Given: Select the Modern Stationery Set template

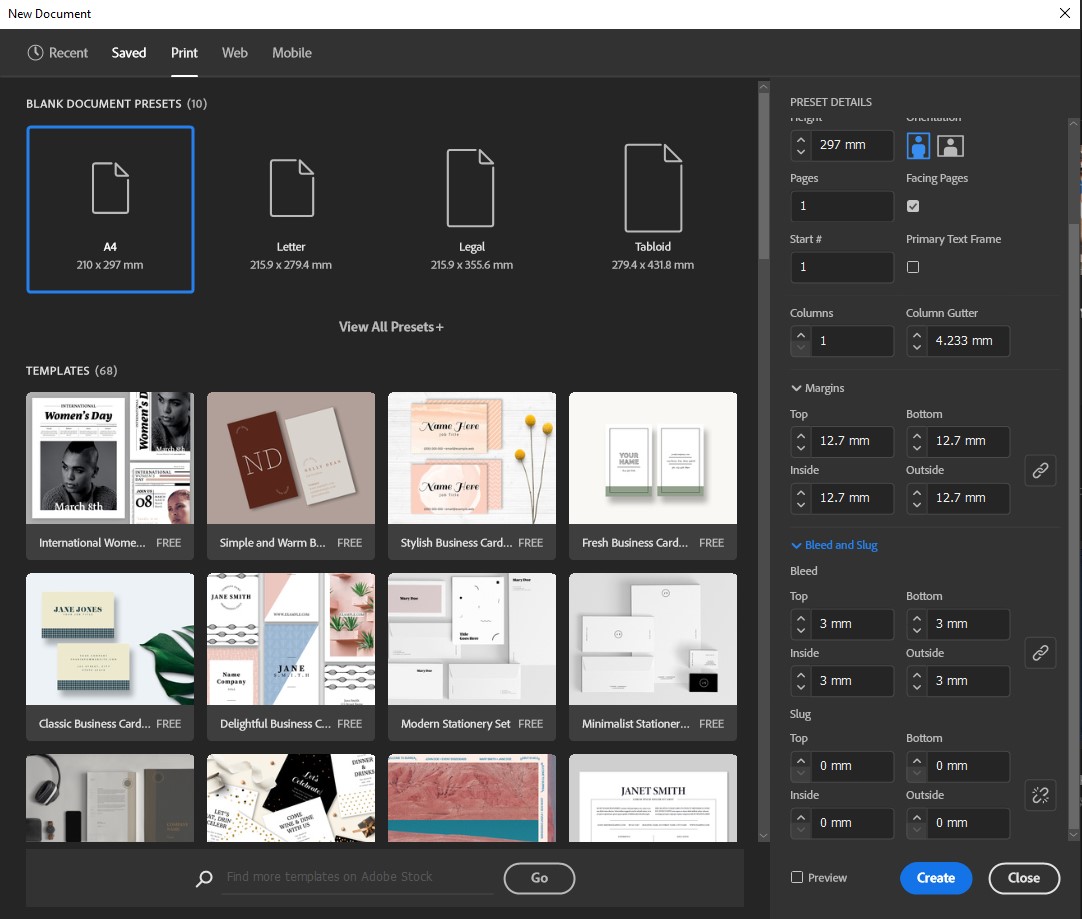Looking at the screenshot, I should coord(471,639).
